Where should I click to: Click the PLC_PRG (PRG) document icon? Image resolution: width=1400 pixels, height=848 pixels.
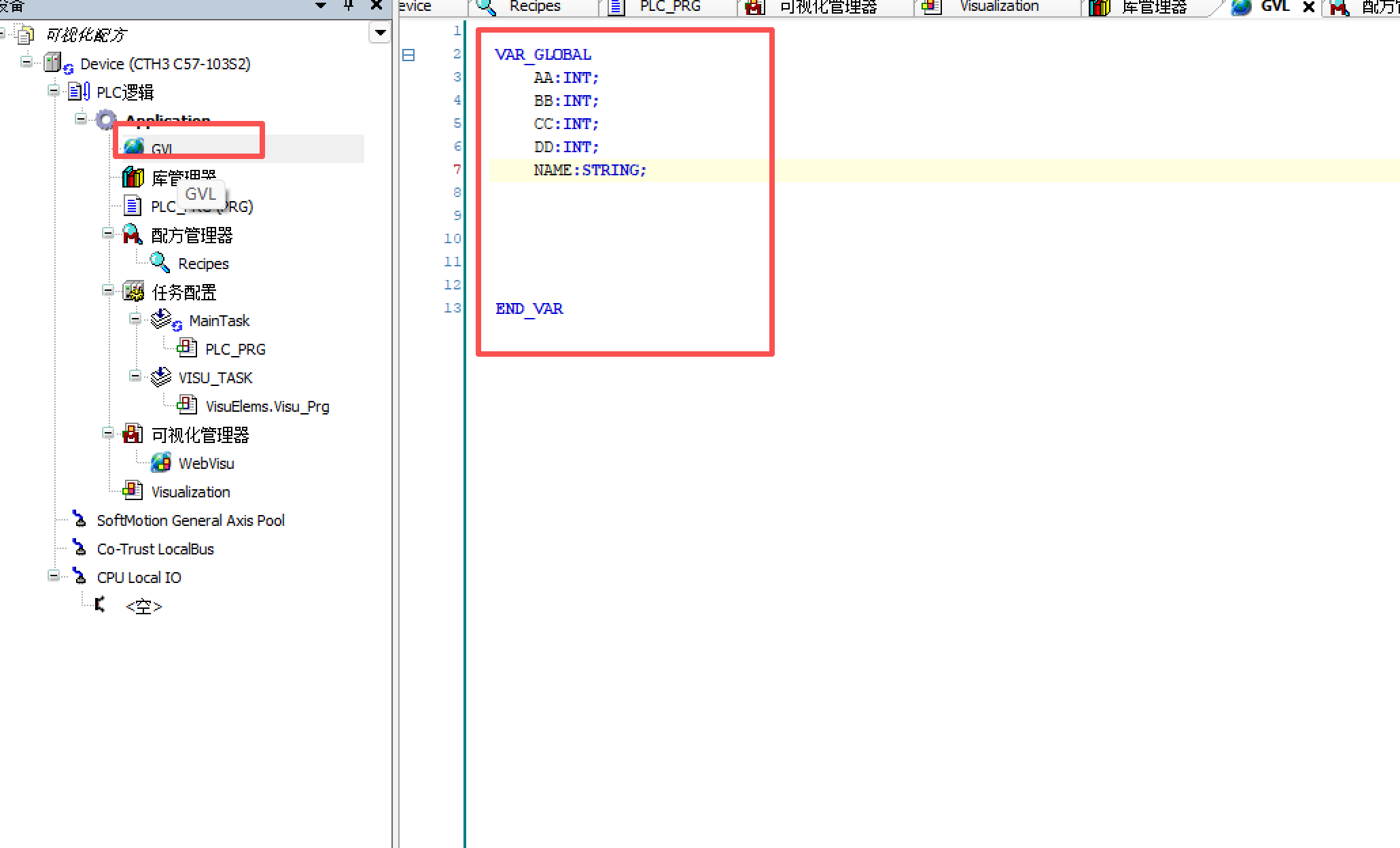(x=133, y=206)
